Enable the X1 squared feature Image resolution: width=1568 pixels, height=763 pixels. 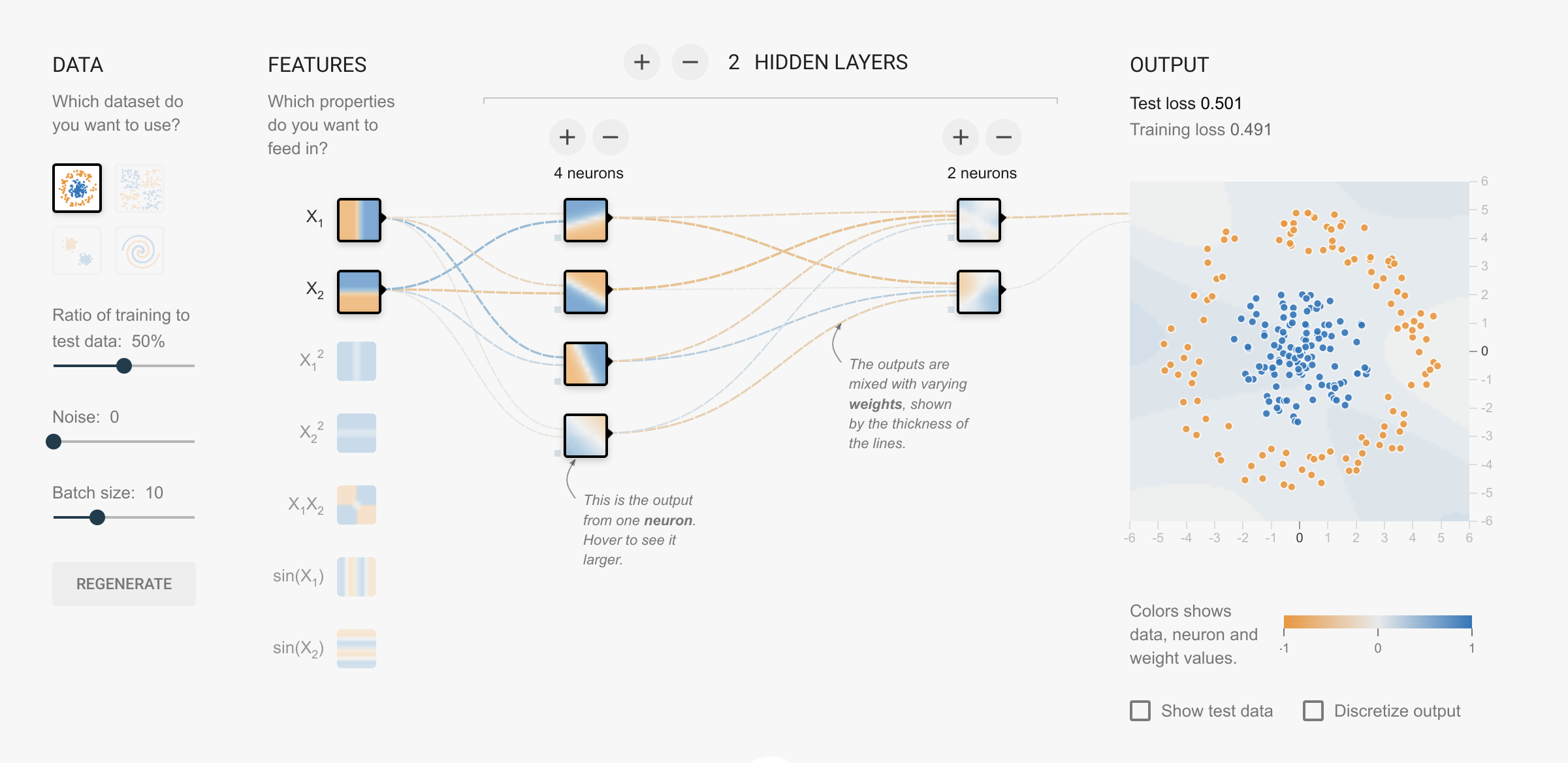tap(357, 361)
